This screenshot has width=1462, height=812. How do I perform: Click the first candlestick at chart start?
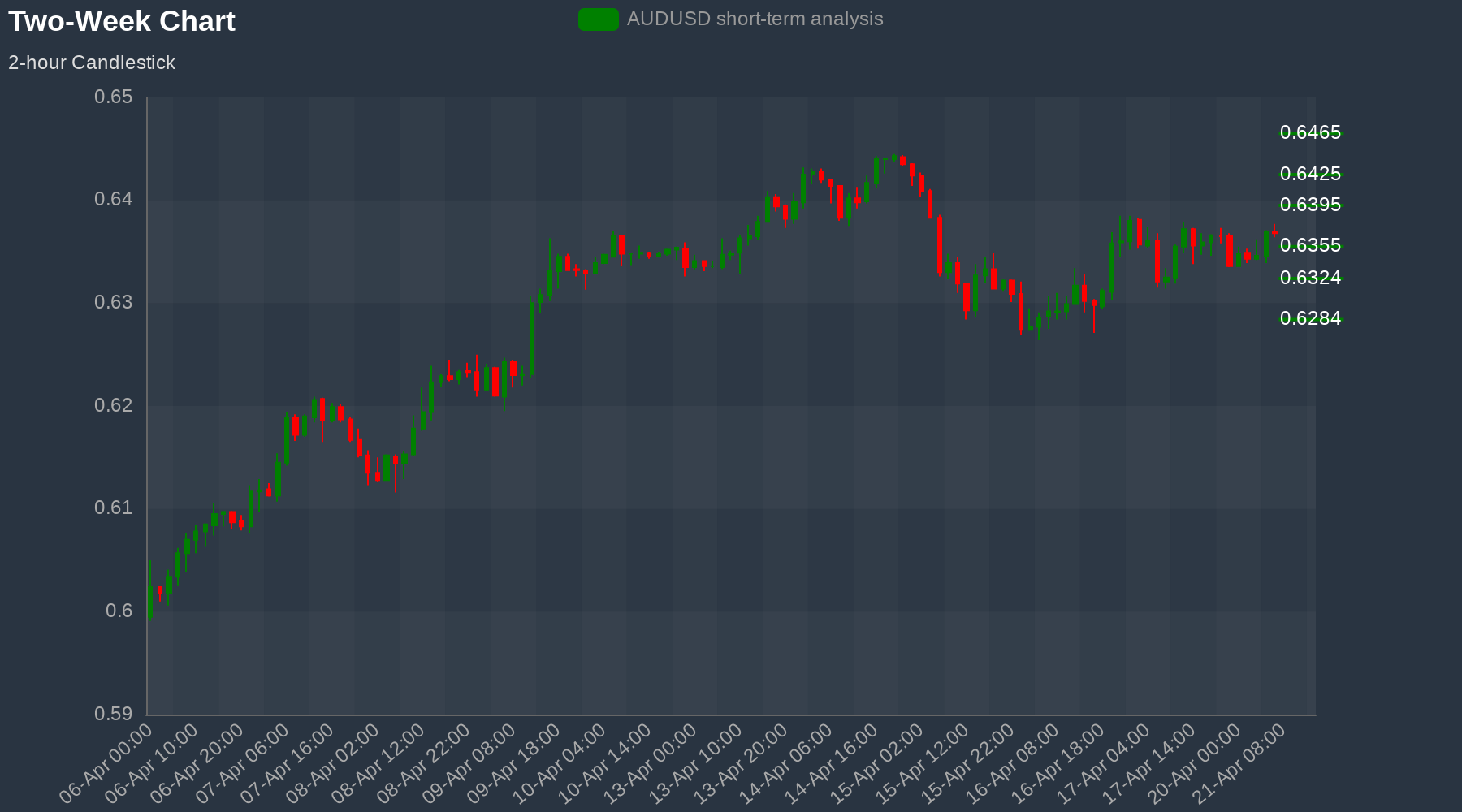[x=150, y=601]
